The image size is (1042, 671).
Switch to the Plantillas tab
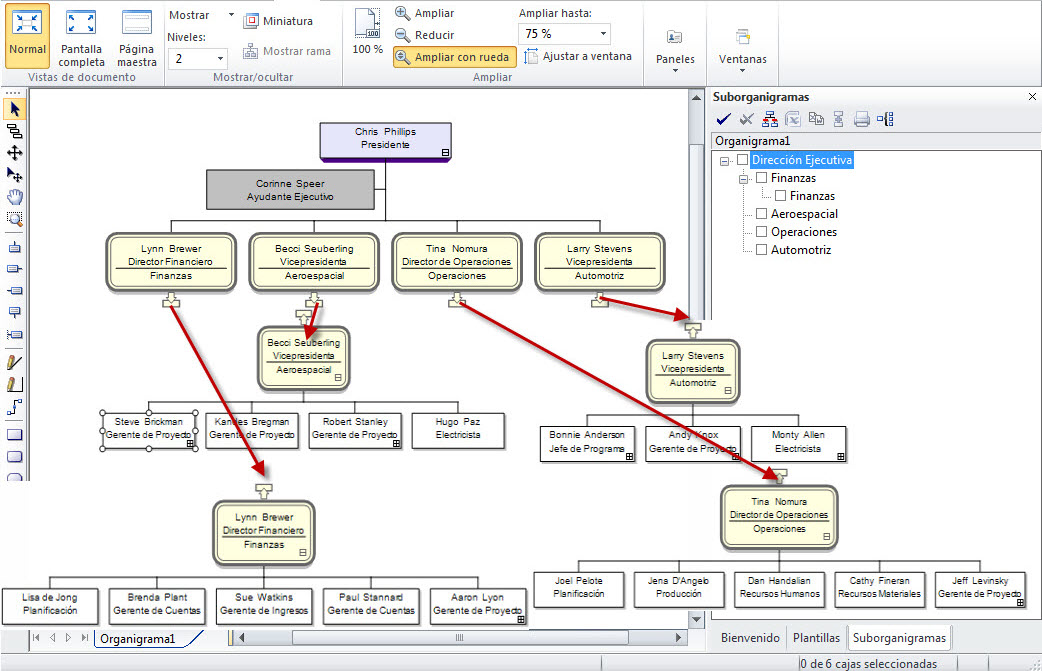coord(816,637)
